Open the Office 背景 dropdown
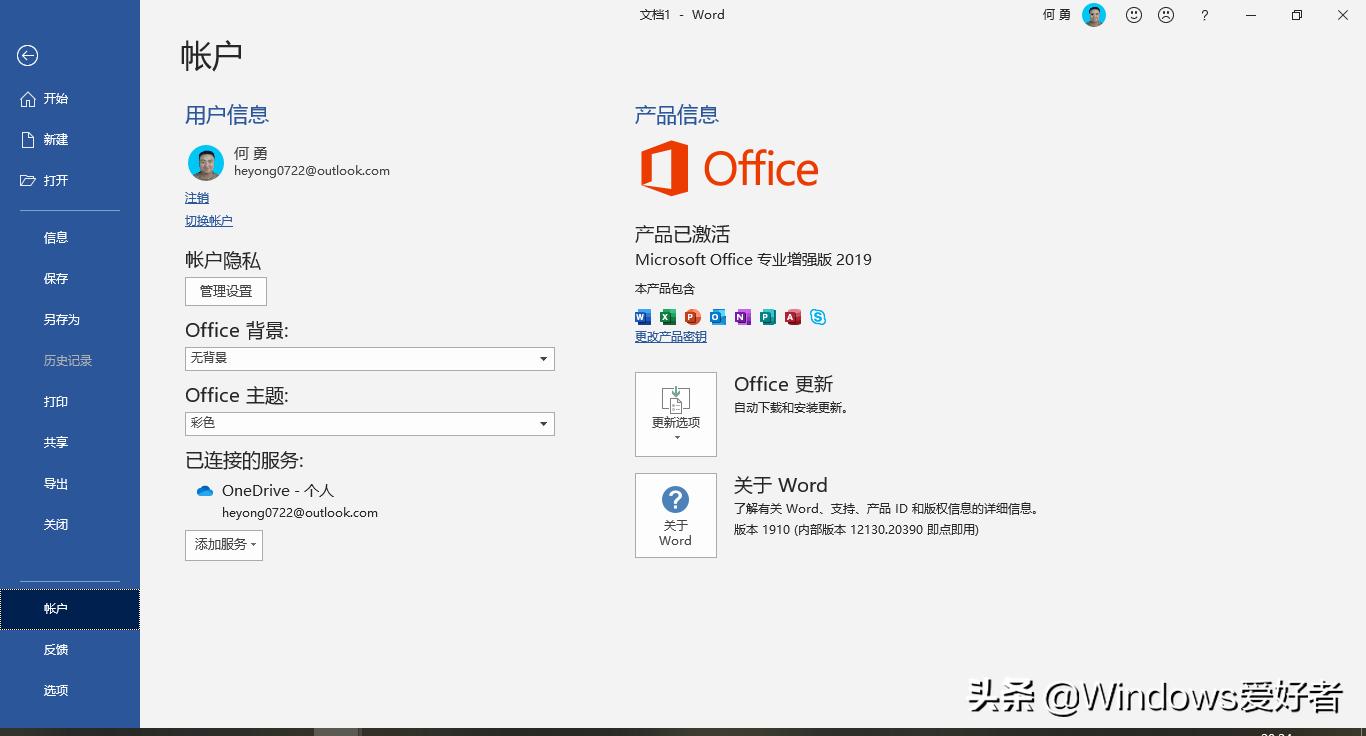Image resolution: width=1366 pixels, height=736 pixels. point(369,358)
